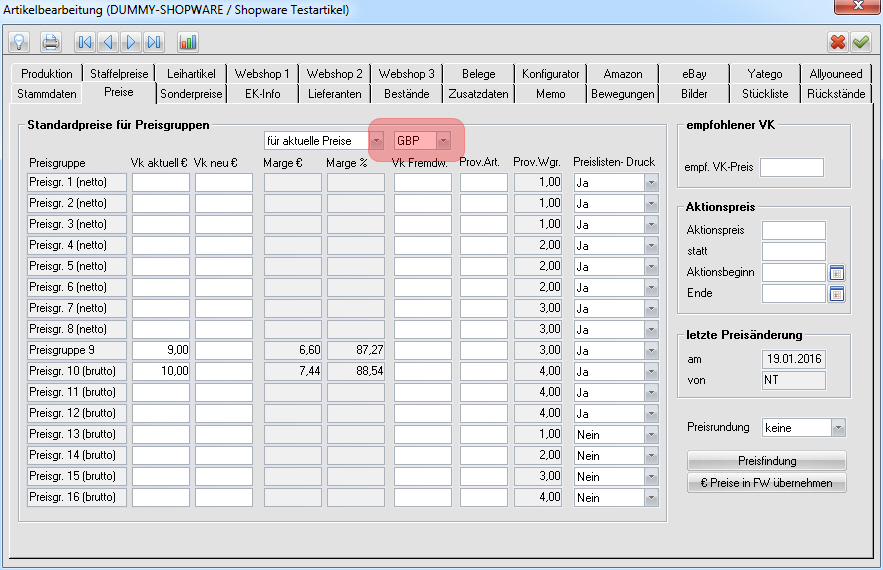Viewport: 883px width, 570px height.
Task: Click the Aktionsbeginn date field
Action: (x=794, y=272)
